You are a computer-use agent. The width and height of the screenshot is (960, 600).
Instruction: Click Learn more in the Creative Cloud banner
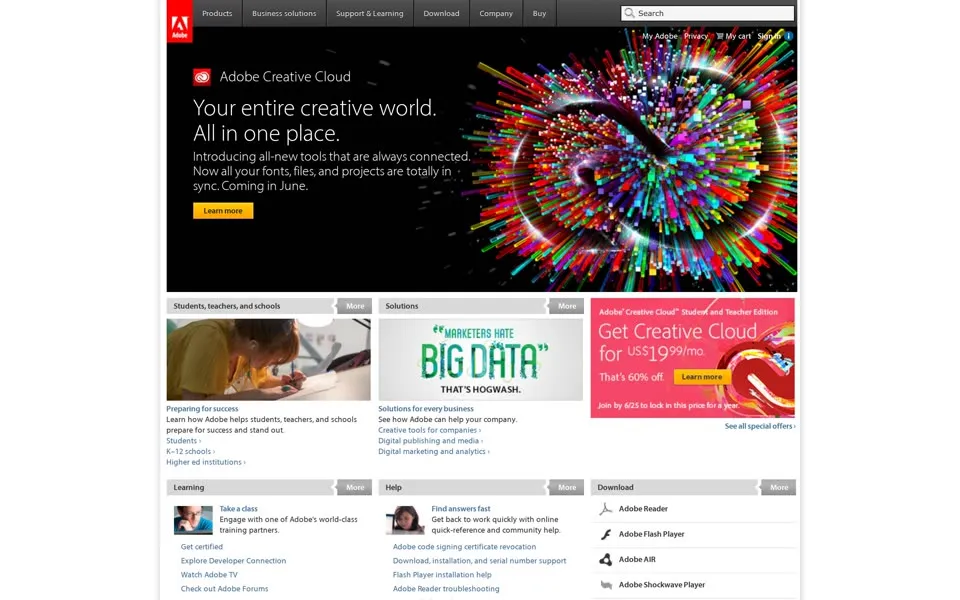click(223, 211)
